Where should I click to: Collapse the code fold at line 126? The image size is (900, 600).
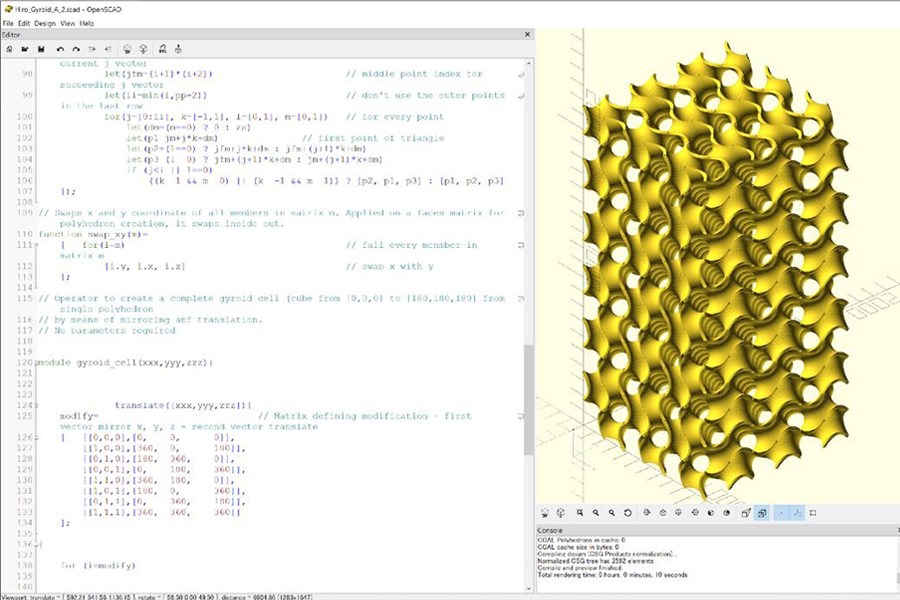tap(37, 438)
